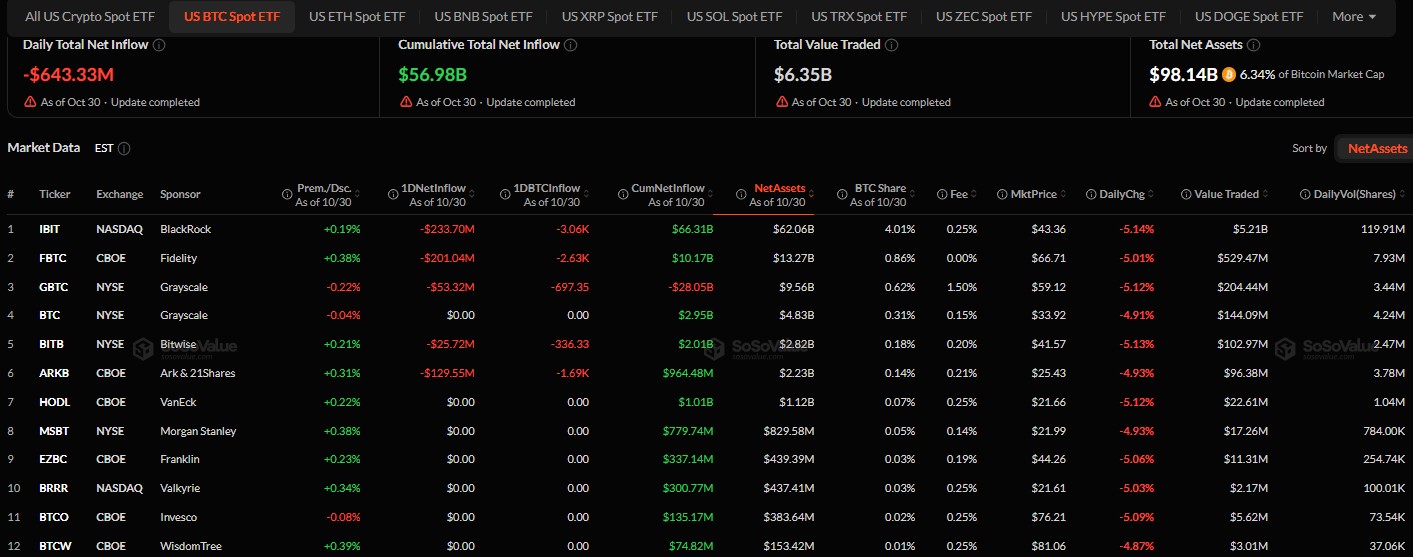The width and height of the screenshot is (1413, 557).
Task: Sort by MktPrice column header label
Action: (1035, 194)
